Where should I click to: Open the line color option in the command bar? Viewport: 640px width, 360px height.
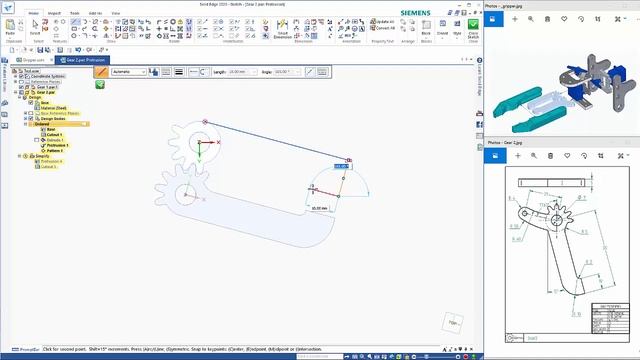(154, 72)
